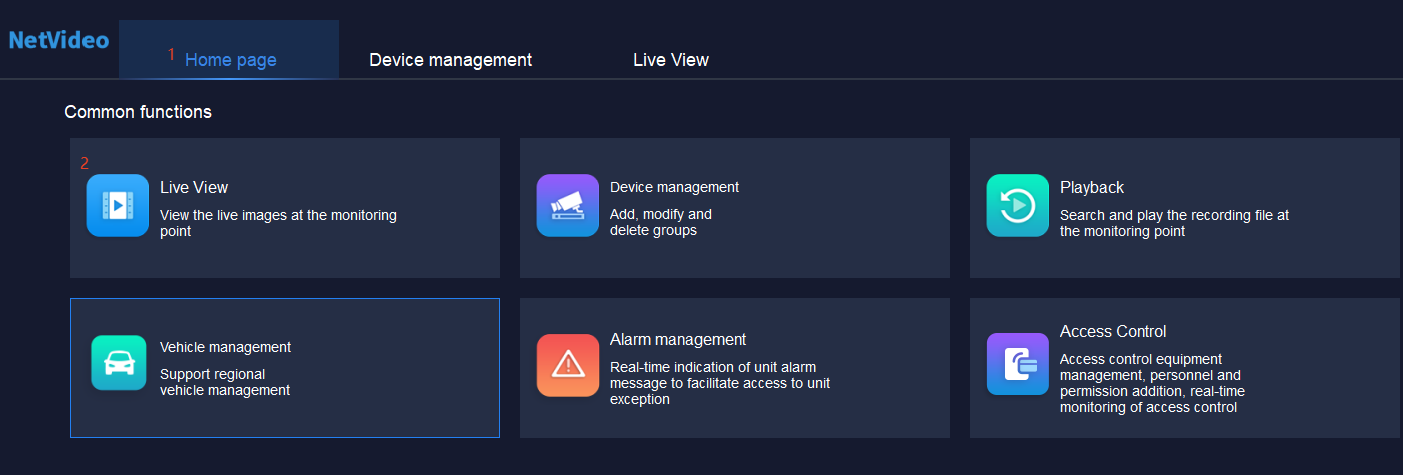Switch to the Home page tab
The image size is (1403, 475).
point(230,60)
